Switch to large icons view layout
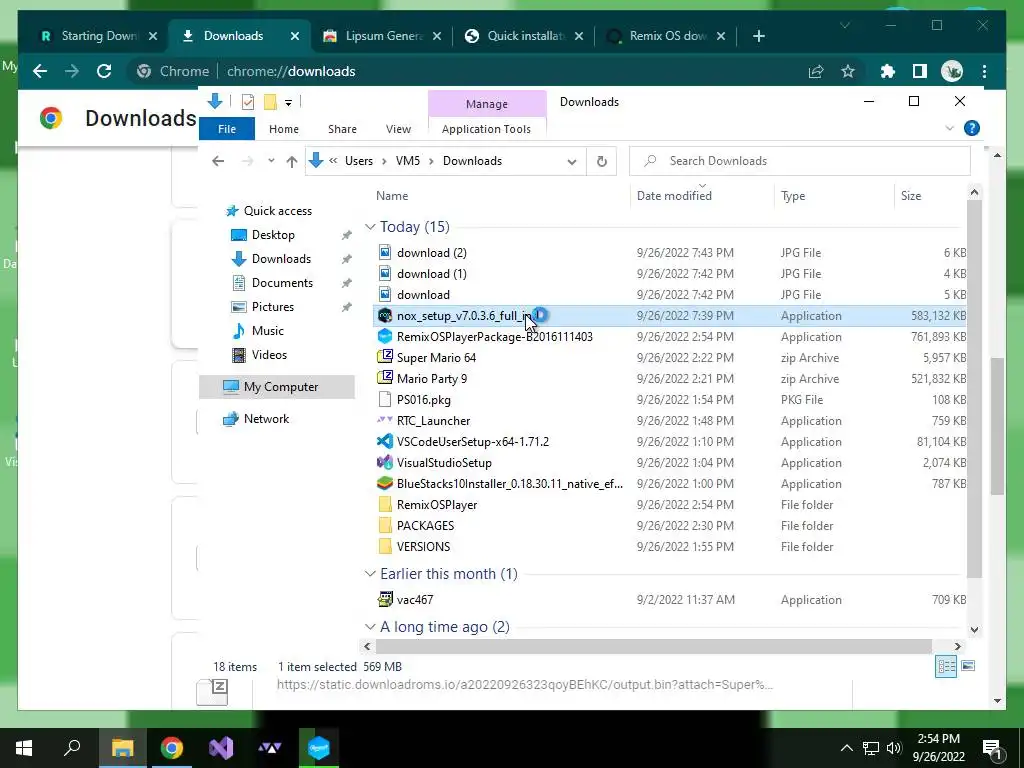 (968, 666)
